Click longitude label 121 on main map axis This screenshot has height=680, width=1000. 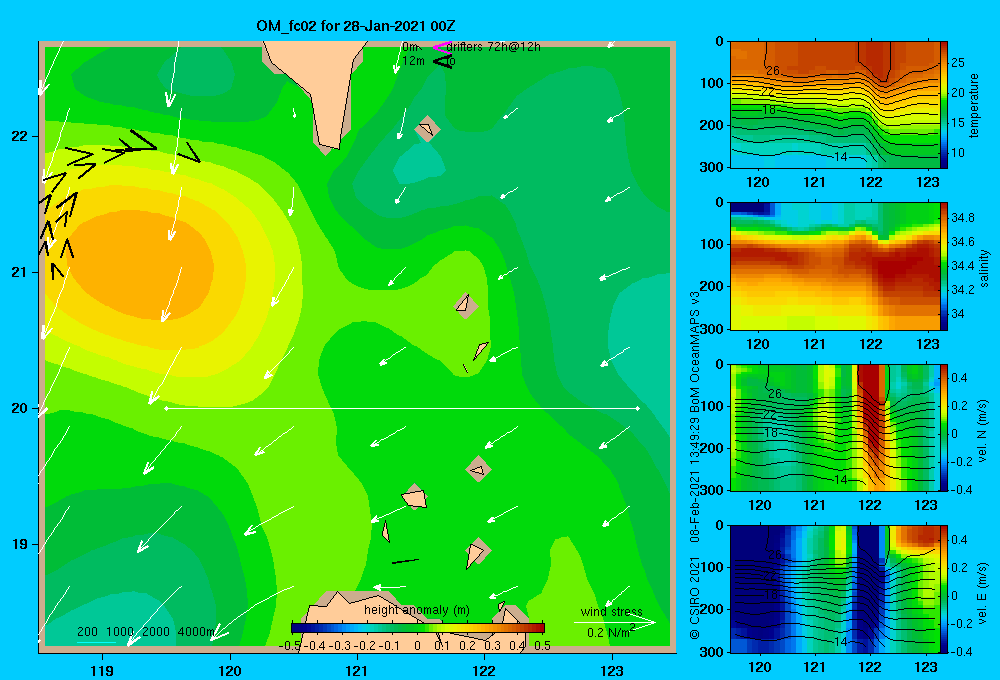(357, 670)
